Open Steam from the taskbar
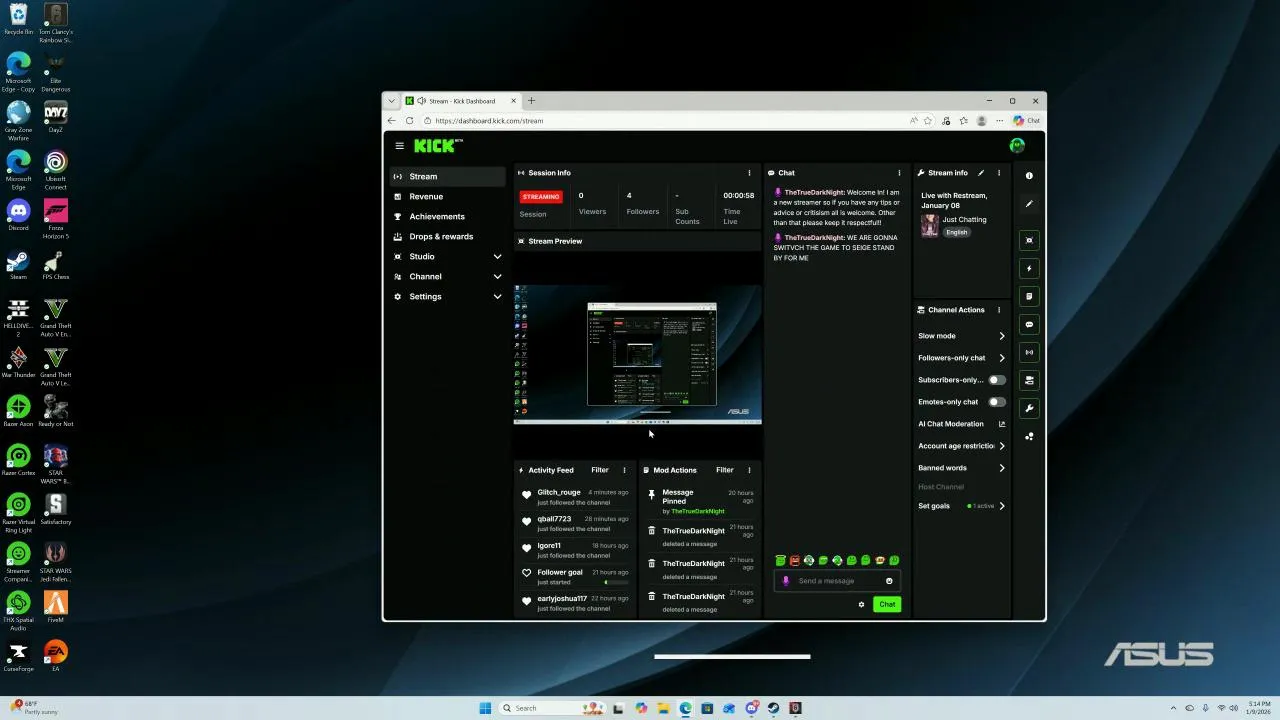 coord(773,708)
